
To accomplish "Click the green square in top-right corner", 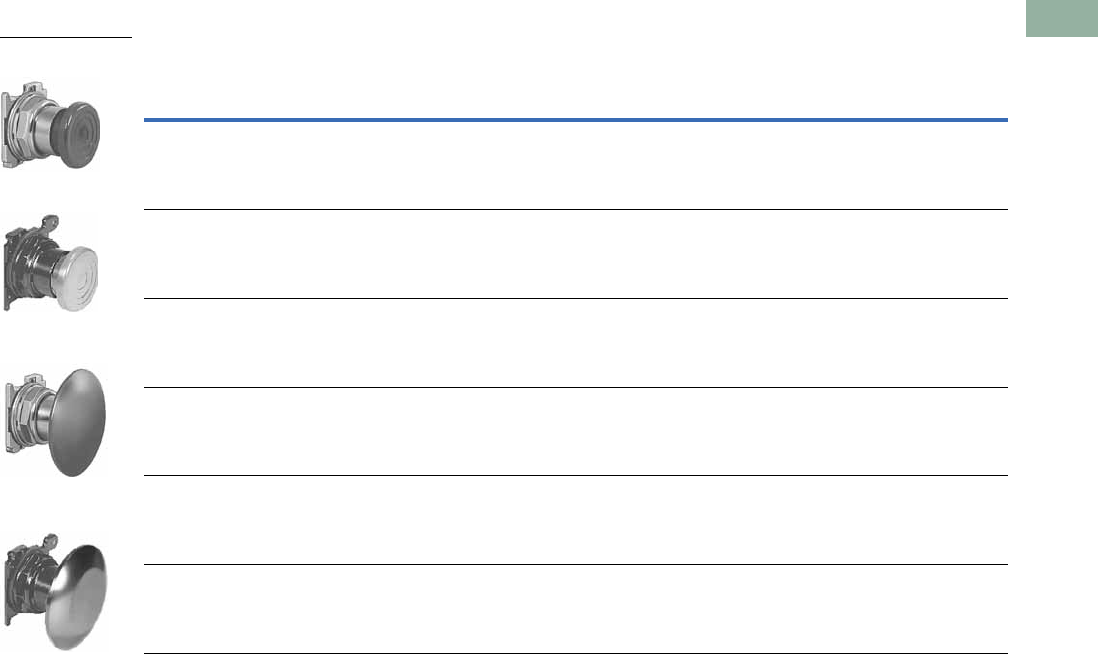I will (x=1062, y=20).
